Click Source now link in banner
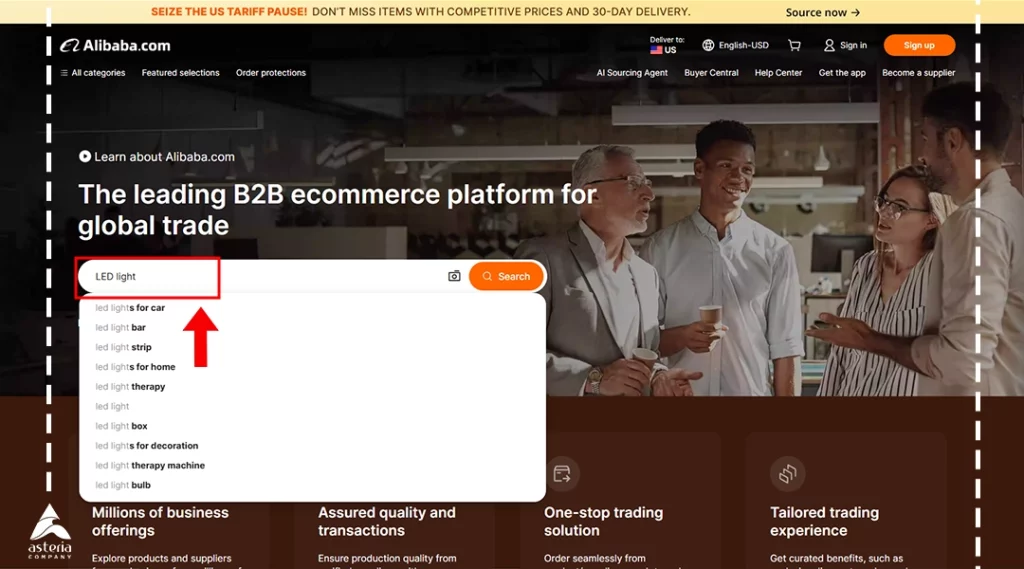 (x=822, y=12)
